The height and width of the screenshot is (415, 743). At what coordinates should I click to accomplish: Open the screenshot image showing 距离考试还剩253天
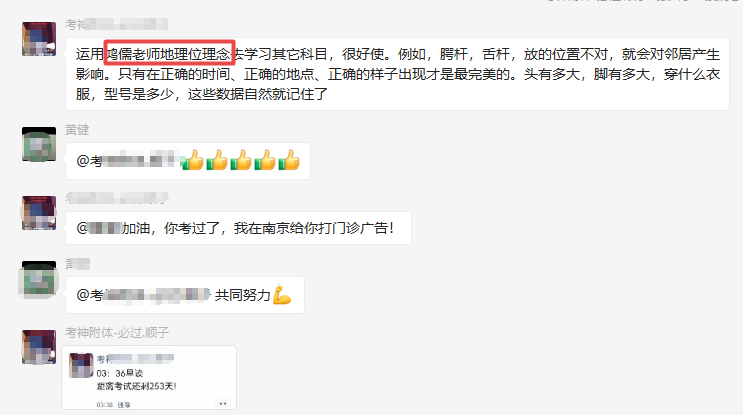[149, 378]
